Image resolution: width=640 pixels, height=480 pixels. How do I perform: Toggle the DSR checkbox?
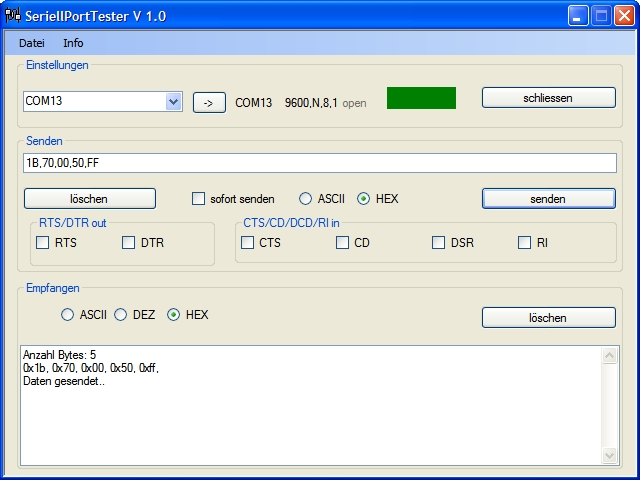pos(438,242)
